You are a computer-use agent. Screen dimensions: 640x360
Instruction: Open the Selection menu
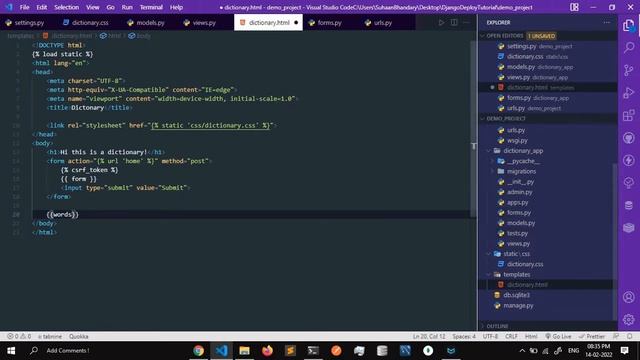coord(67,7)
